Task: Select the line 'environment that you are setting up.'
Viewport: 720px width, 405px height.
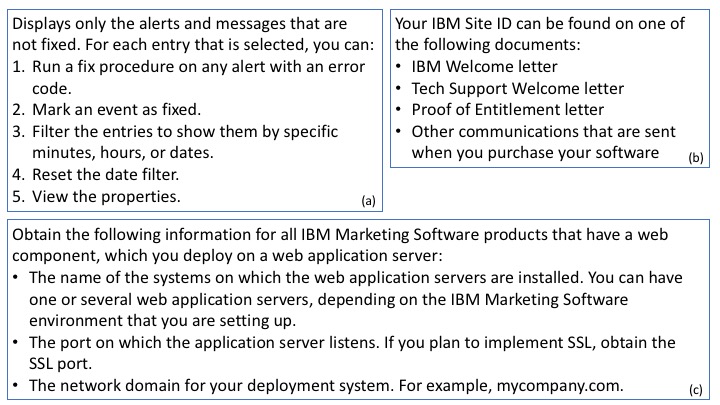Action: pyautogui.click(x=162, y=321)
